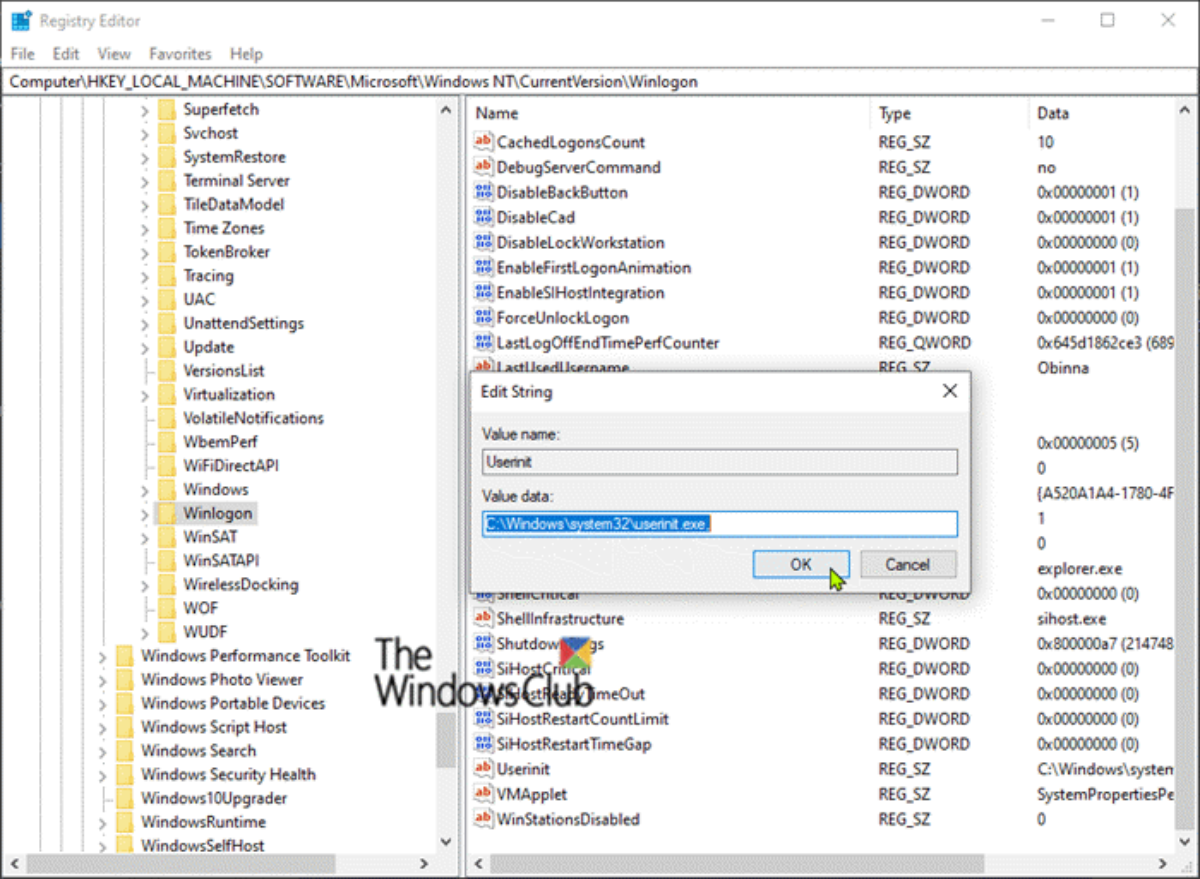Expand the Windows Performance Toolkit key

103,656
